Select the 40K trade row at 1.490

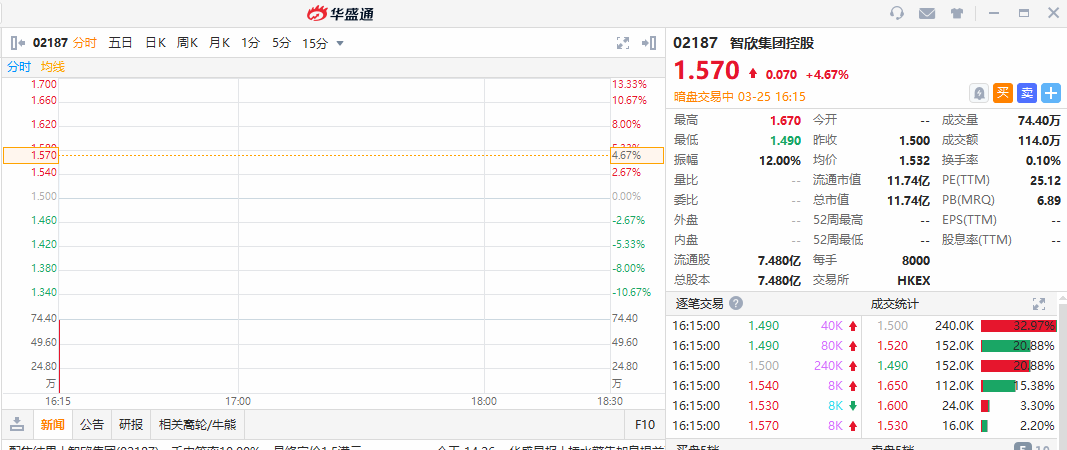coord(765,325)
